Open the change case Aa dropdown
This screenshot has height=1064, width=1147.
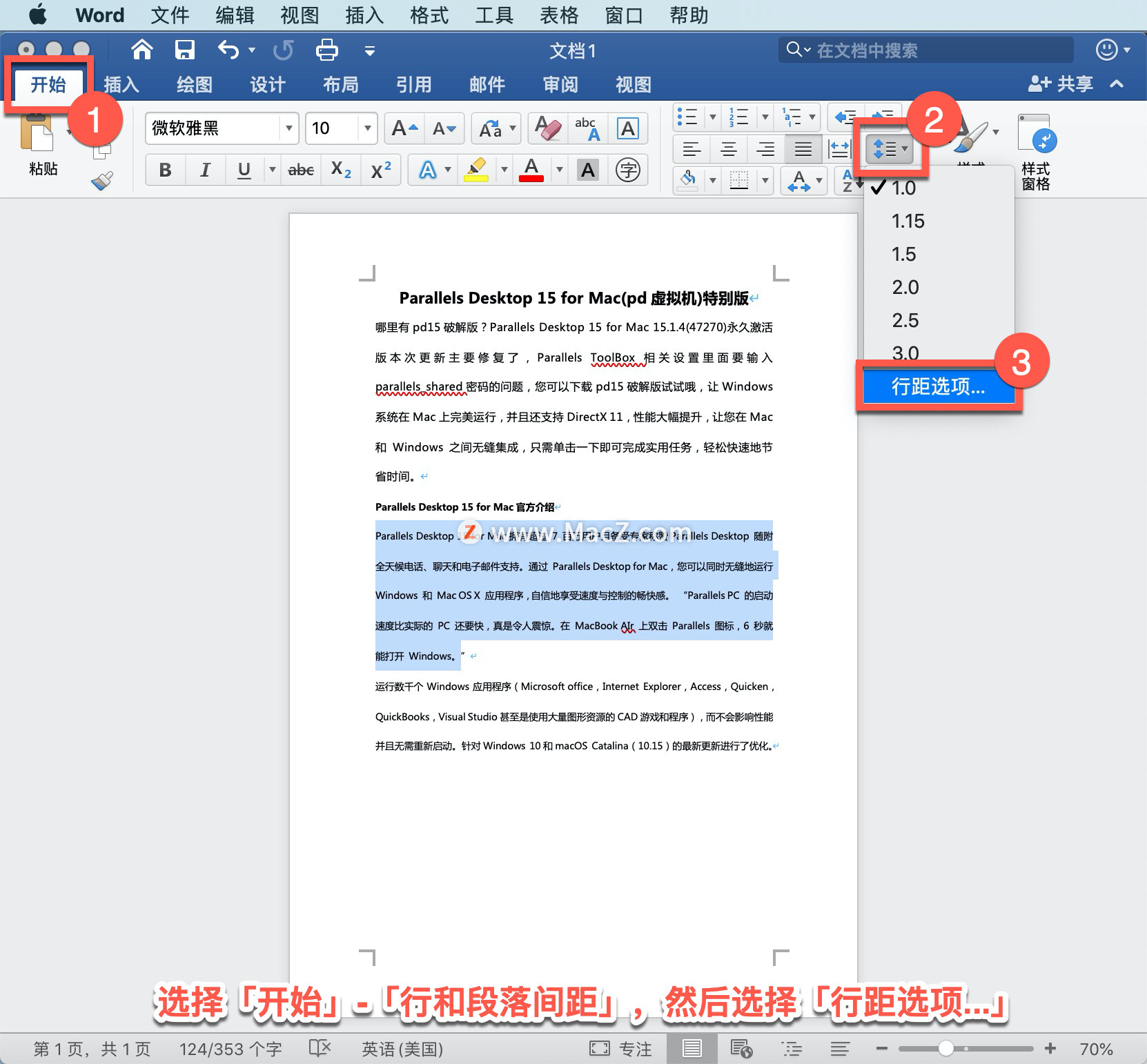click(497, 128)
